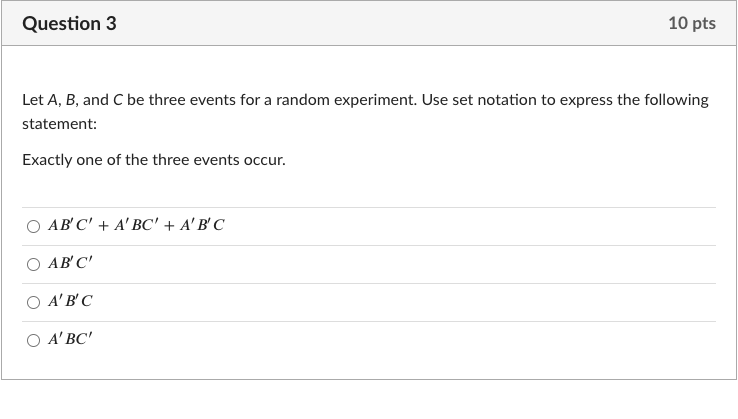
Task: Click the word 'statement:' in the prompt
Action: click(x=59, y=124)
